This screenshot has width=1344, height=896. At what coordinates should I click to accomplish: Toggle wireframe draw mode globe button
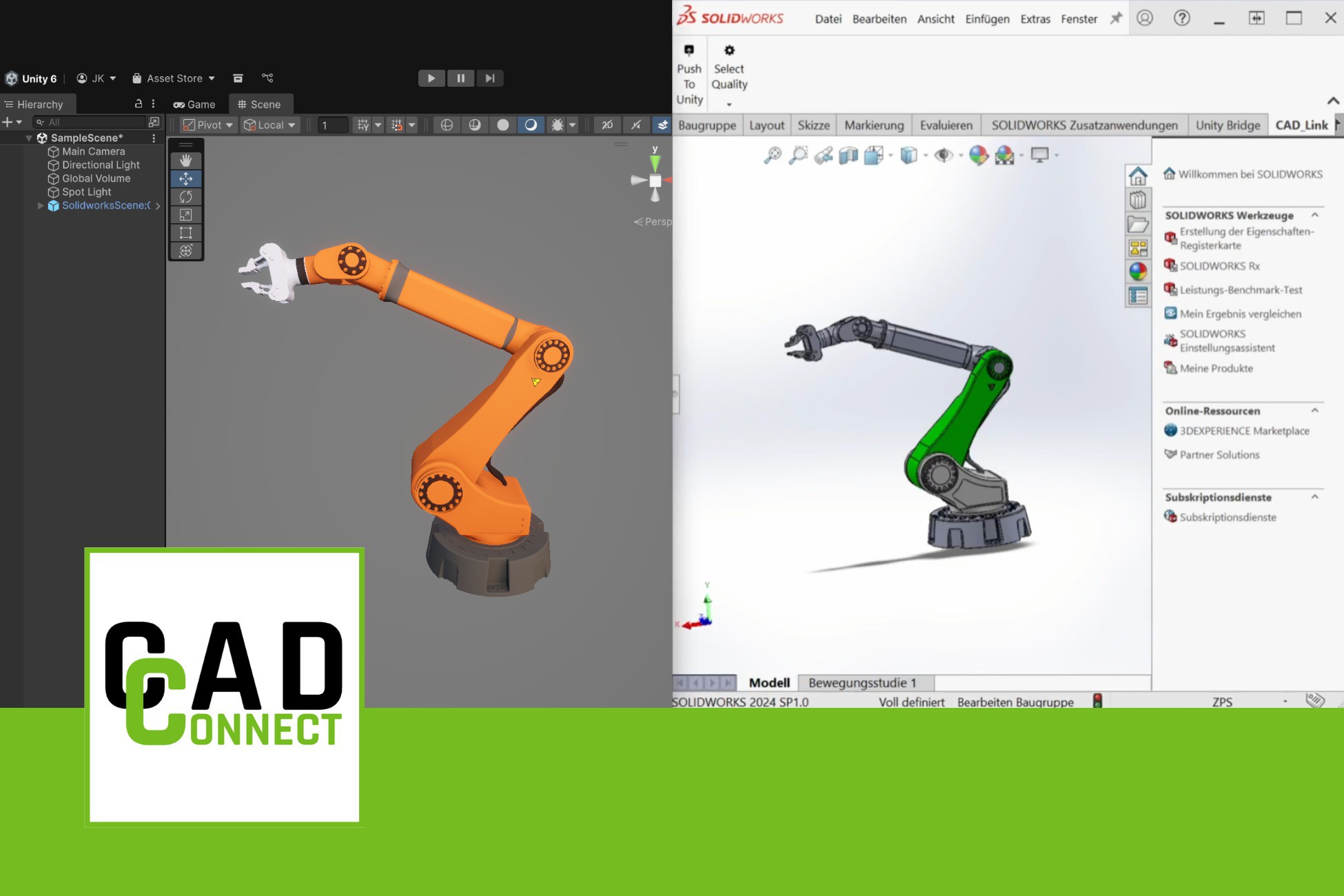coord(447,125)
